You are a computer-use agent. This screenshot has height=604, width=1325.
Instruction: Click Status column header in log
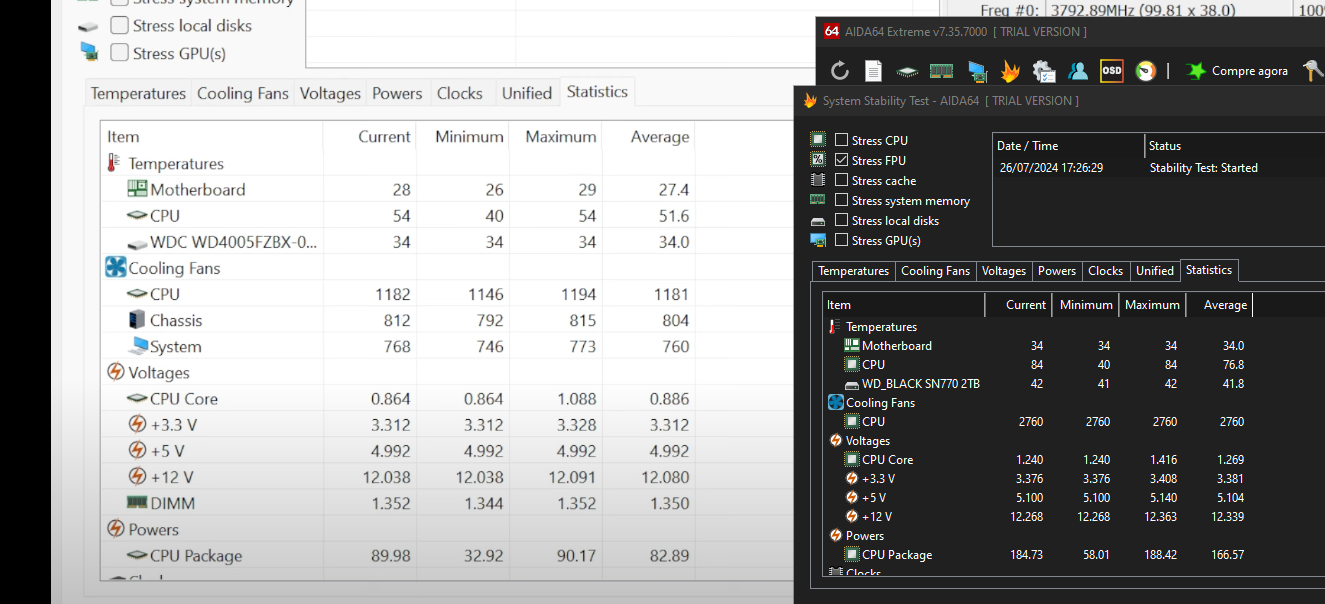pyautogui.click(x=1234, y=146)
